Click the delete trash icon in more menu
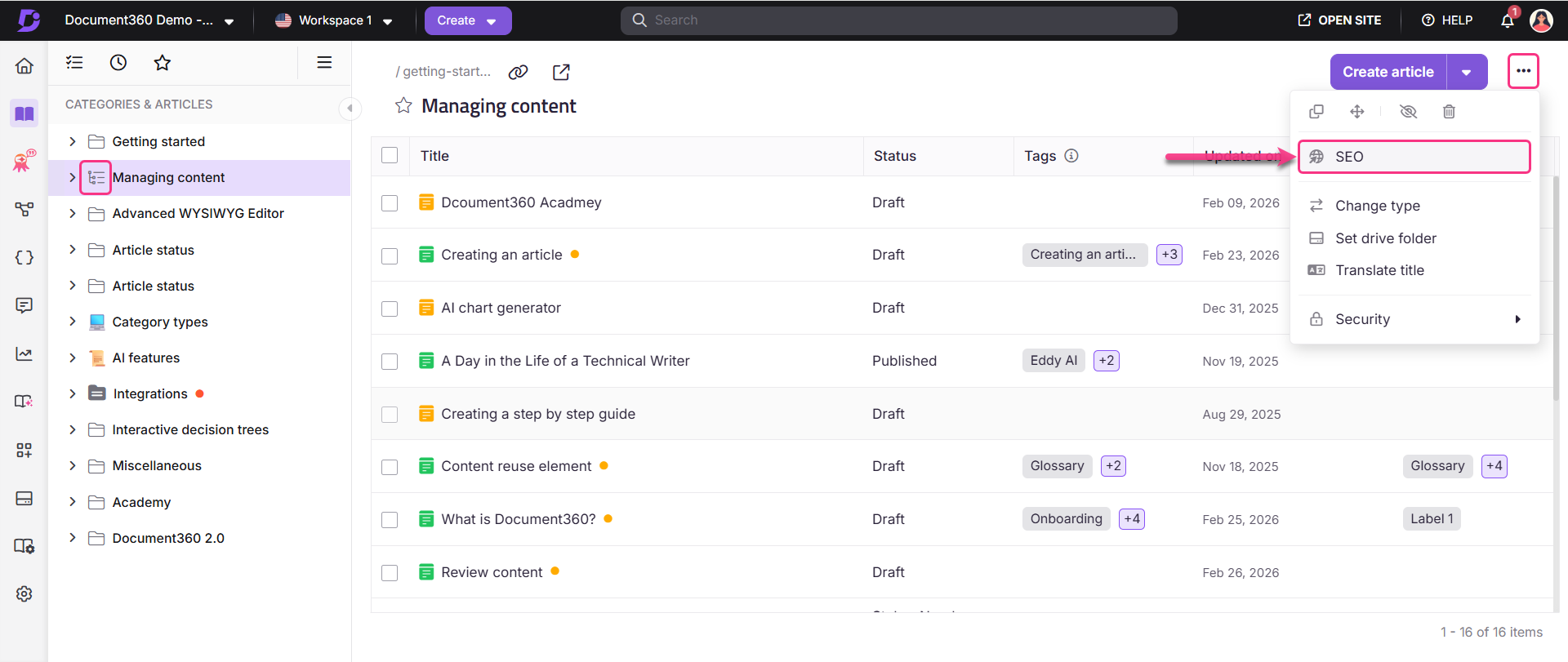The image size is (1568, 662). [1449, 112]
